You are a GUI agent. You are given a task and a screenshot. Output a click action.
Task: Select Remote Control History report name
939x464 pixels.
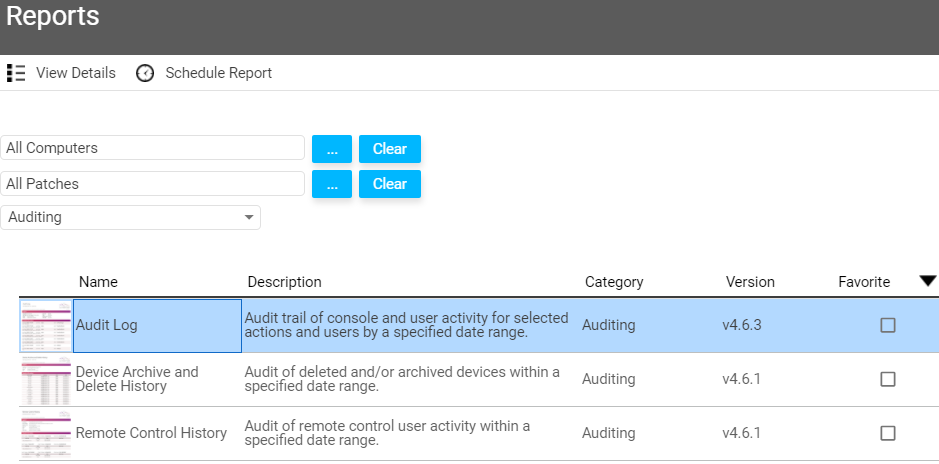pos(151,433)
